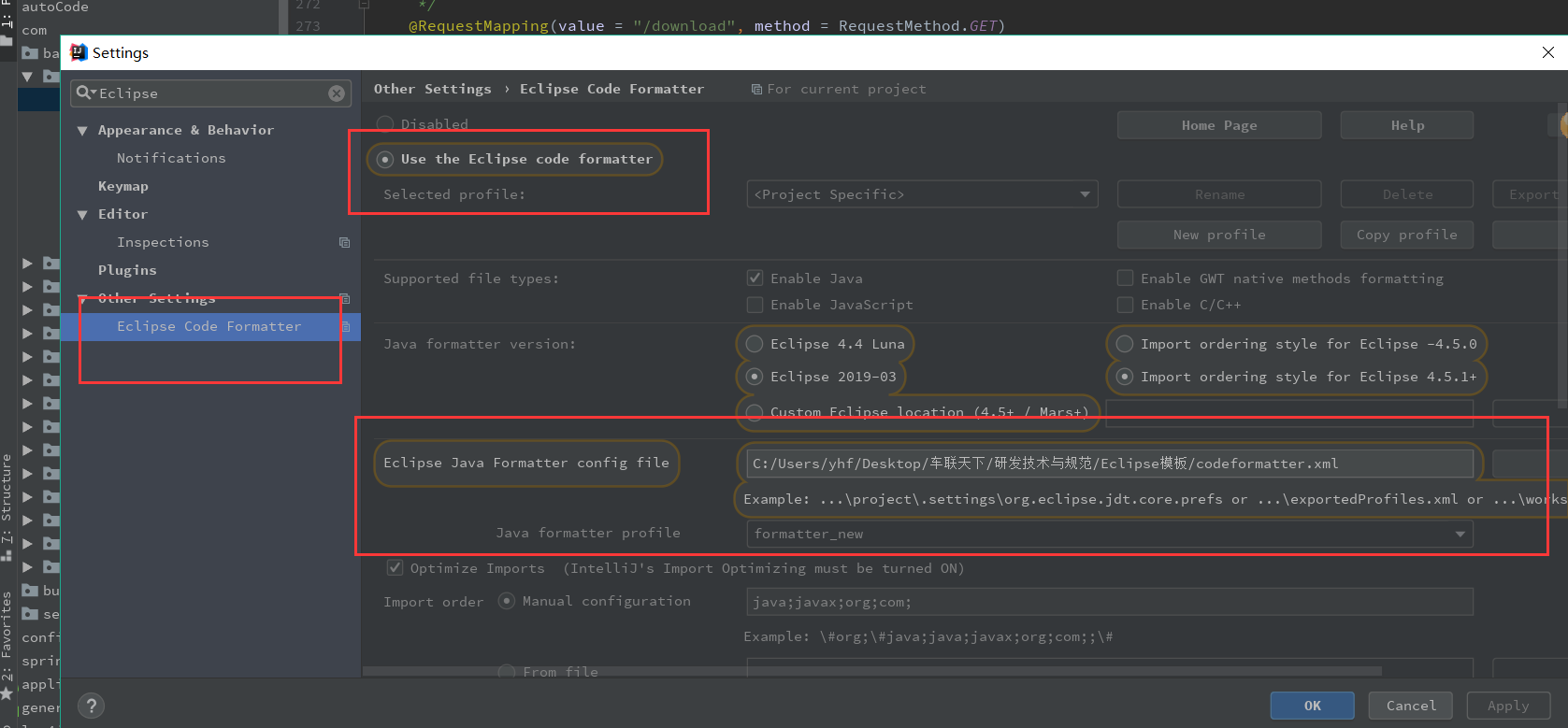Viewport: 1568px width, 728px height.
Task: Click the Delete profile button
Action: (x=1407, y=194)
